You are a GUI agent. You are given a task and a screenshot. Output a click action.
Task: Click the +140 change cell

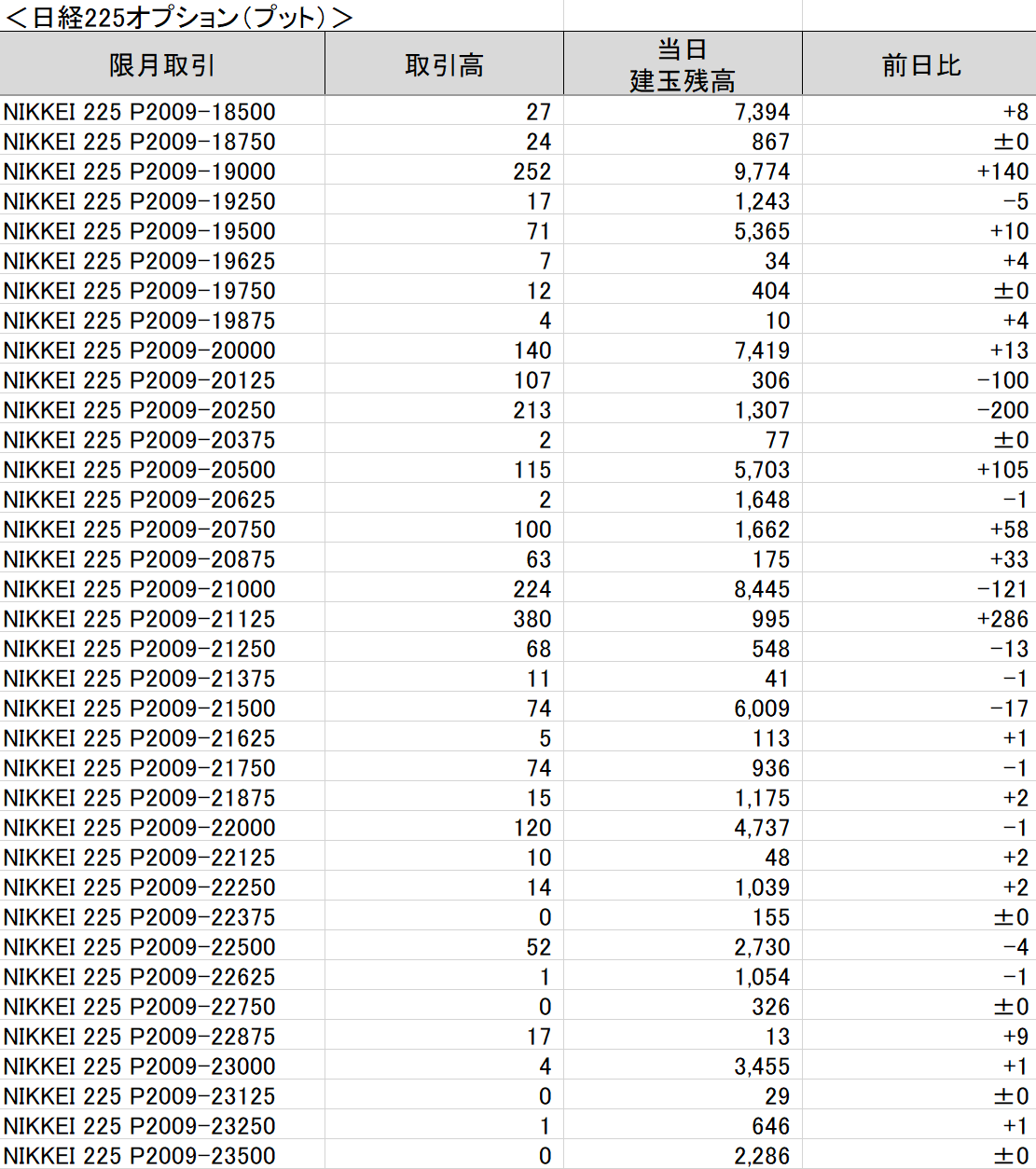919,171
